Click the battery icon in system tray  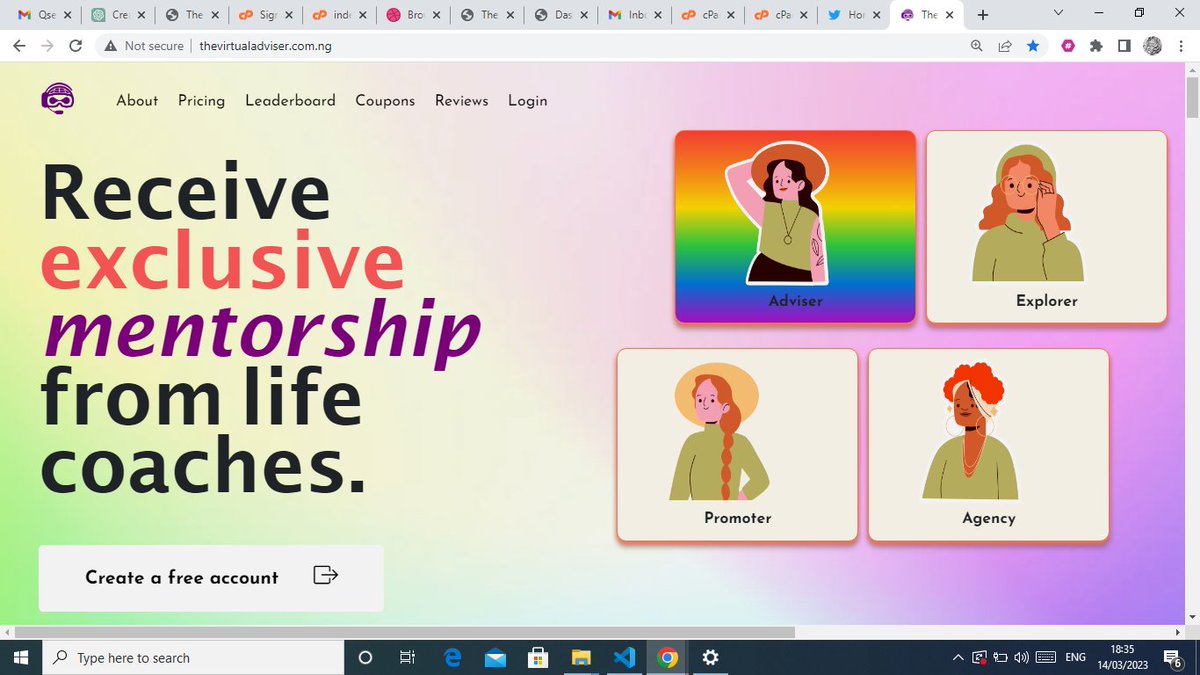pyautogui.click(x=999, y=658)
